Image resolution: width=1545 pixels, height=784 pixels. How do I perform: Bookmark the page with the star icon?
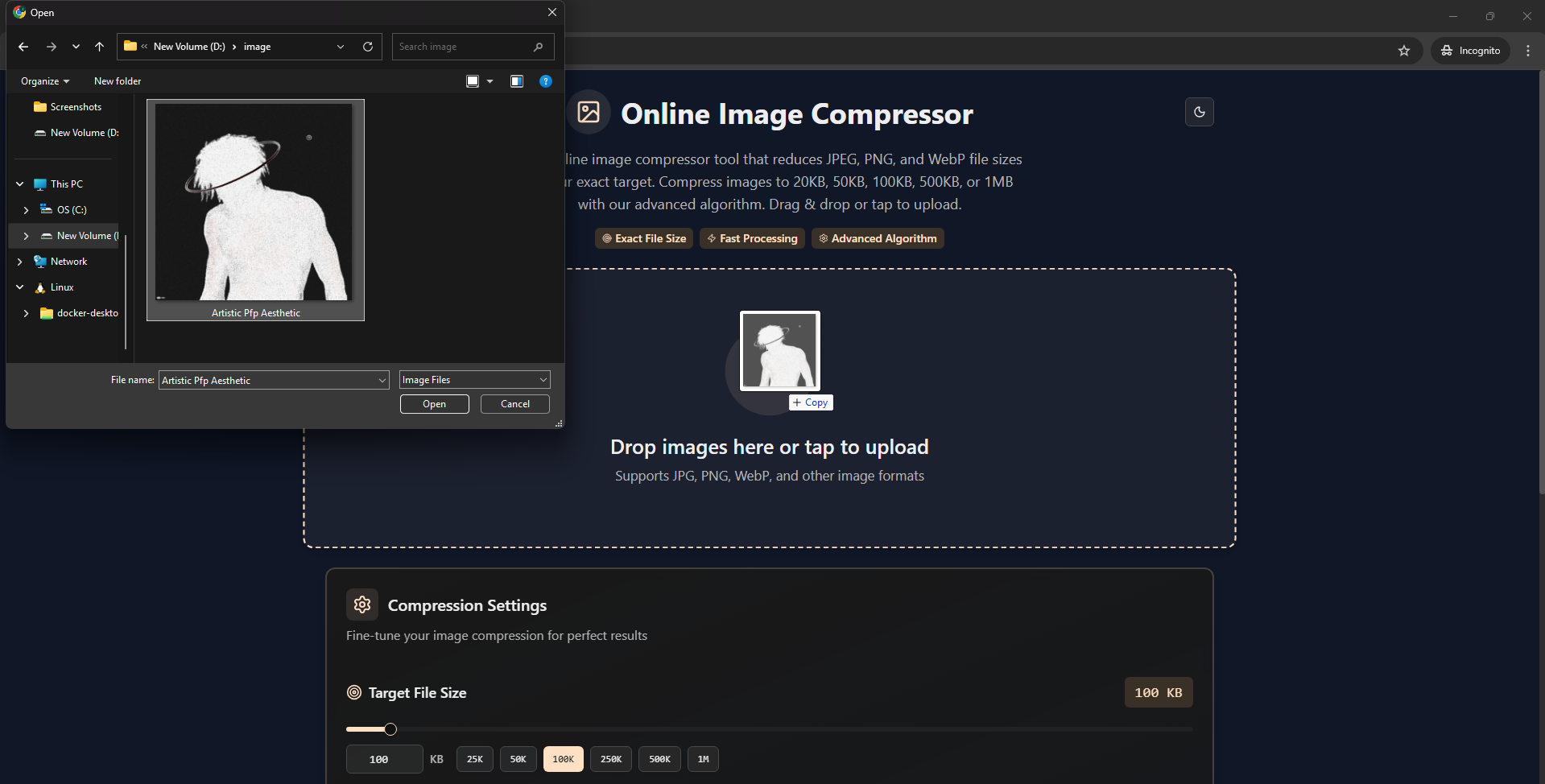[x=1405, y=50]
